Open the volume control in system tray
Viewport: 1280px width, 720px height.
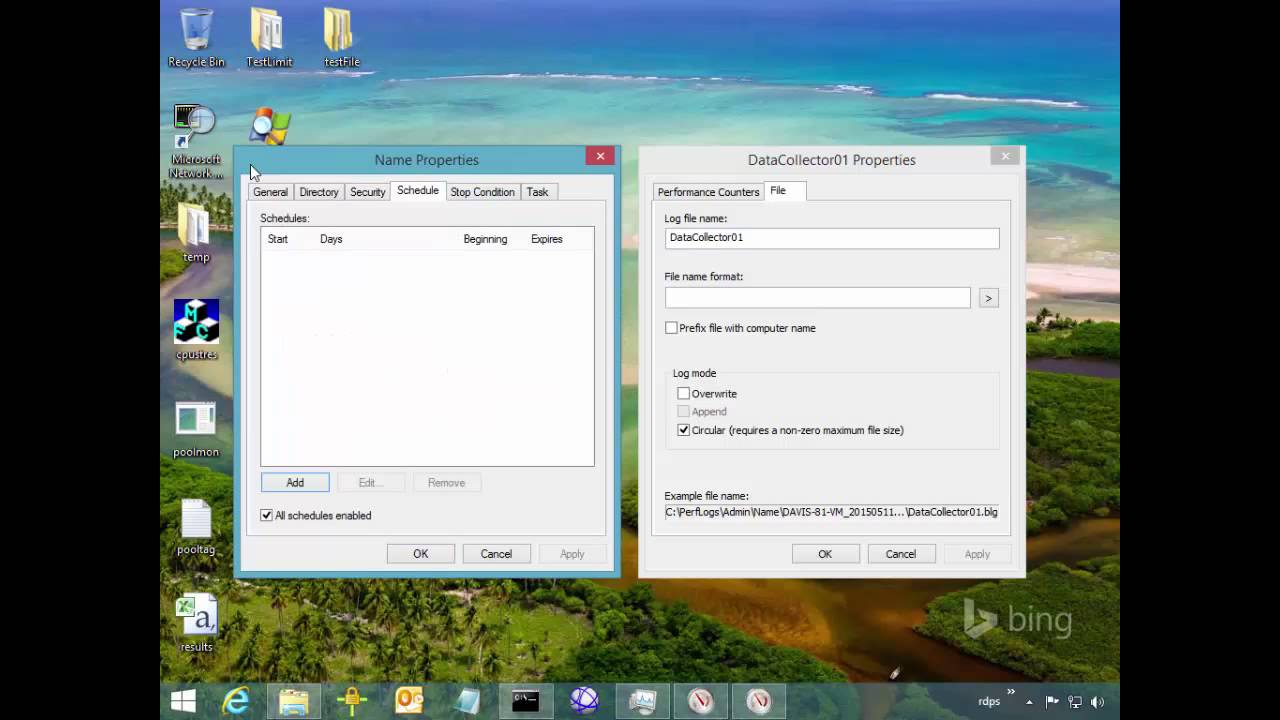pos(1098,702)
